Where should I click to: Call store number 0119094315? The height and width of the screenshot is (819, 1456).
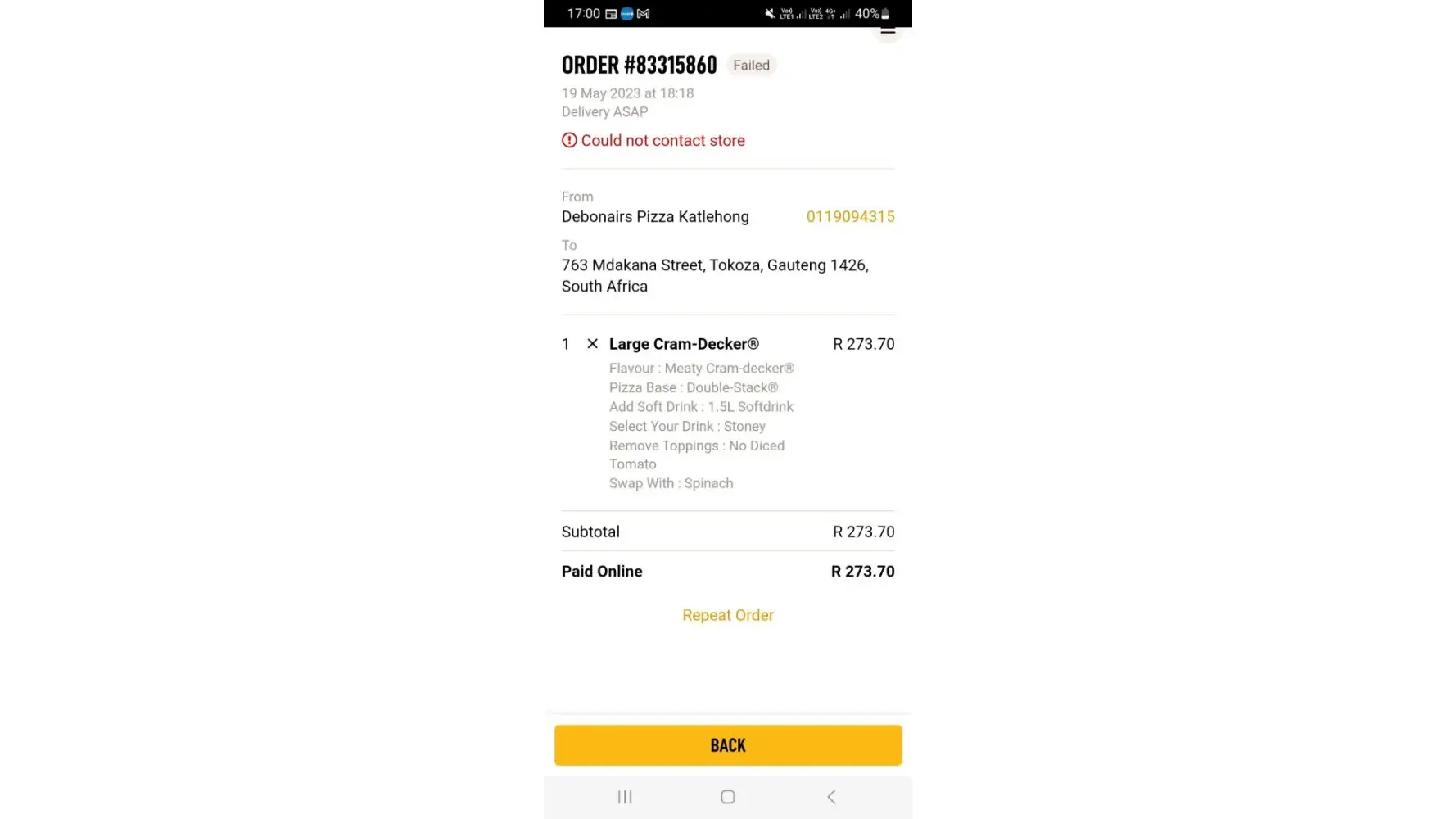[x=850, y=217]
